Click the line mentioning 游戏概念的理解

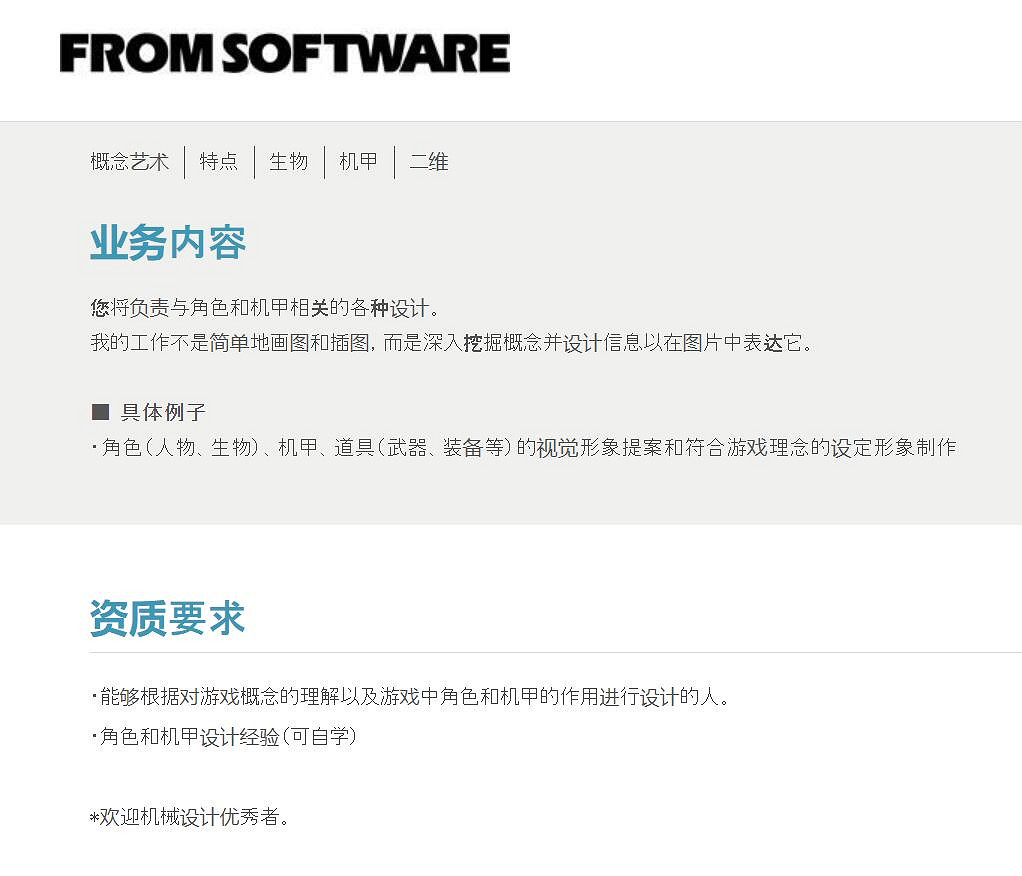tap(410, 697)
